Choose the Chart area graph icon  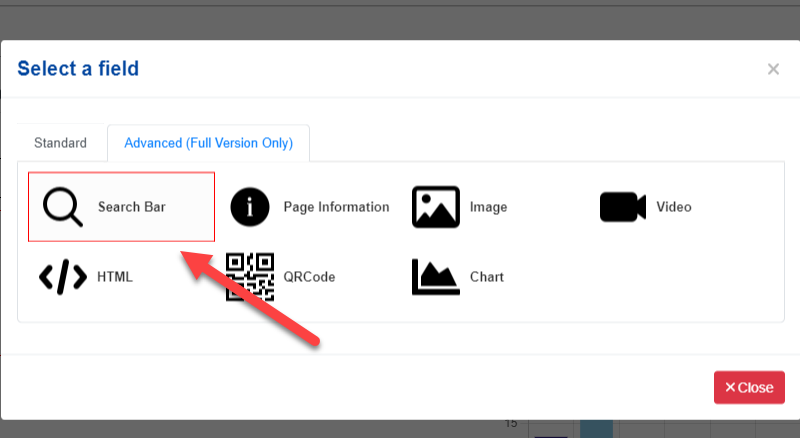tap(436, 277)
